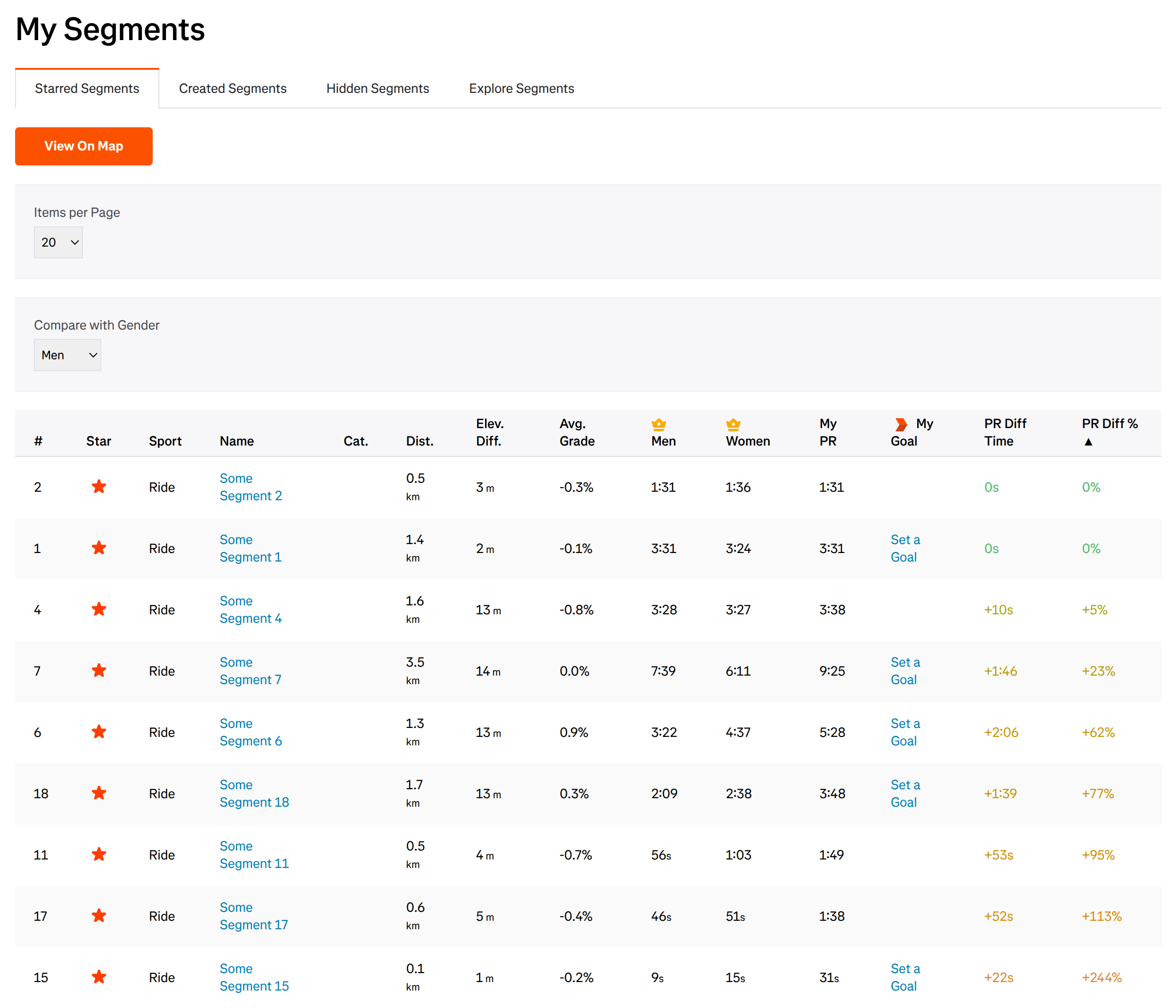Screen dimensions: 1176x1008
Task: Unstar Some Segment 6 star icon
Action: click(99, 732)
